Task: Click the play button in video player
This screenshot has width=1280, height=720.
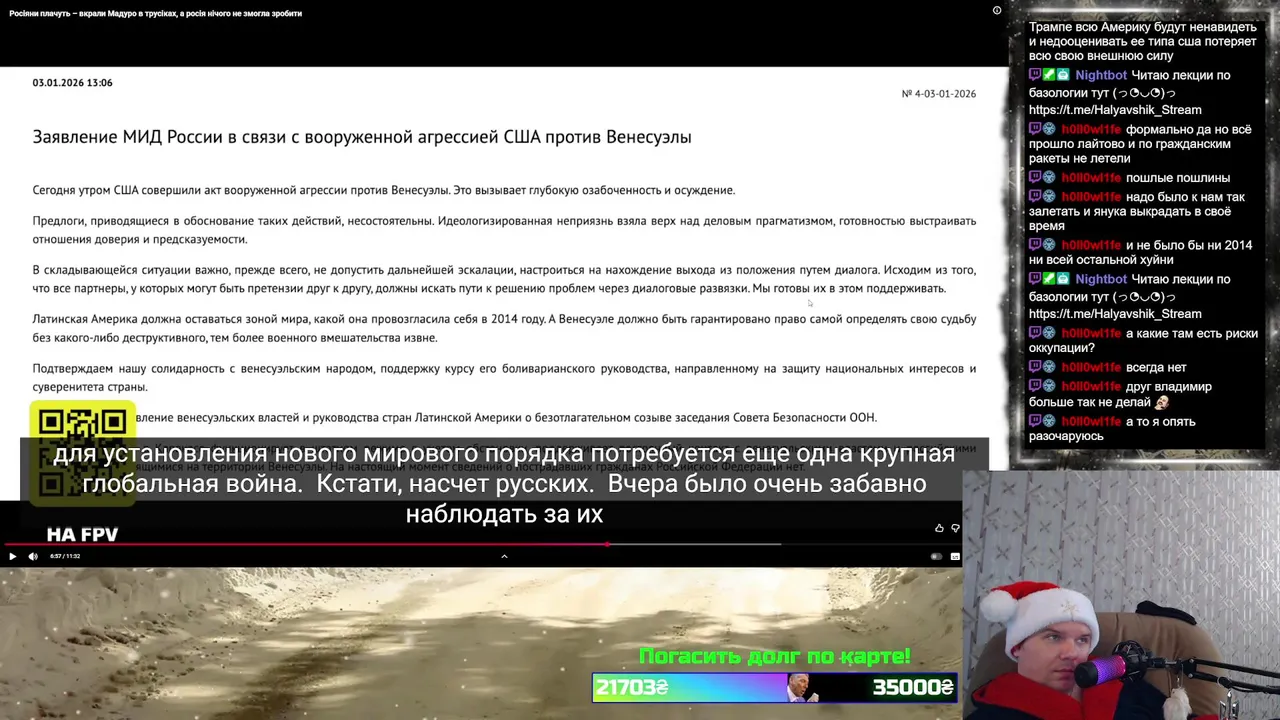Action: [x=12, y=556]
